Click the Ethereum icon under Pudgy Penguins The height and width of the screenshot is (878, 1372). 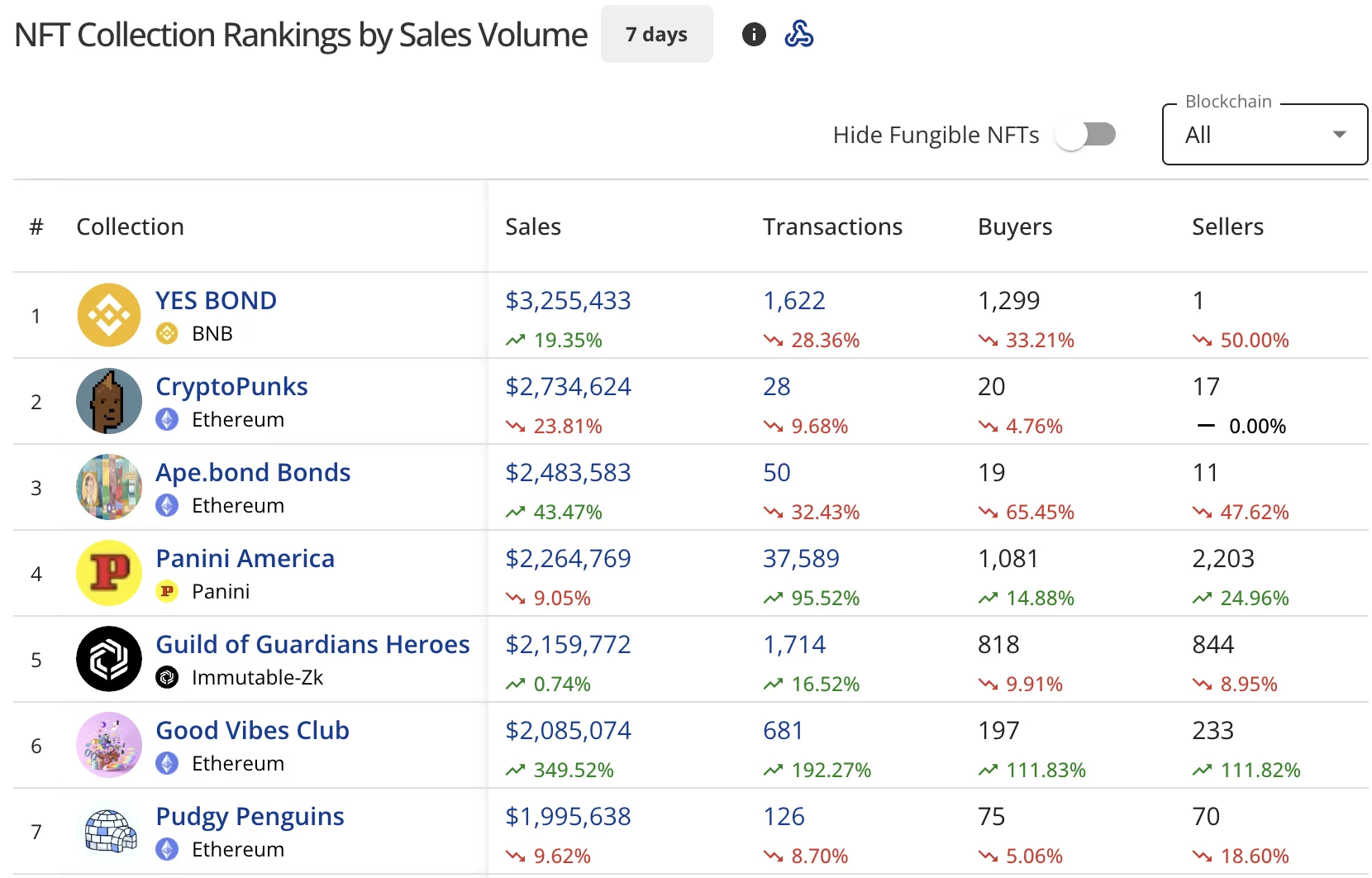click(168, 850)
